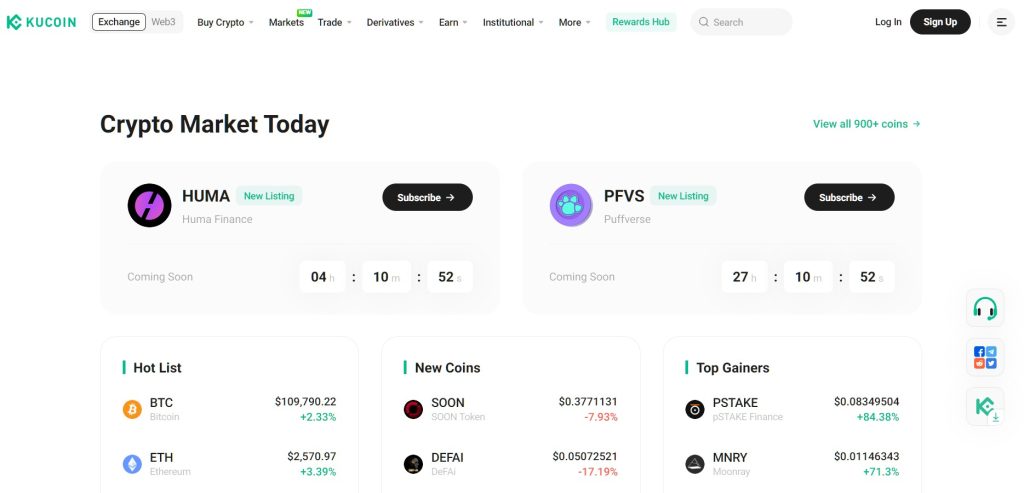
Task: Click the Ethereum icon in Hot List
Action: (132, 464)
